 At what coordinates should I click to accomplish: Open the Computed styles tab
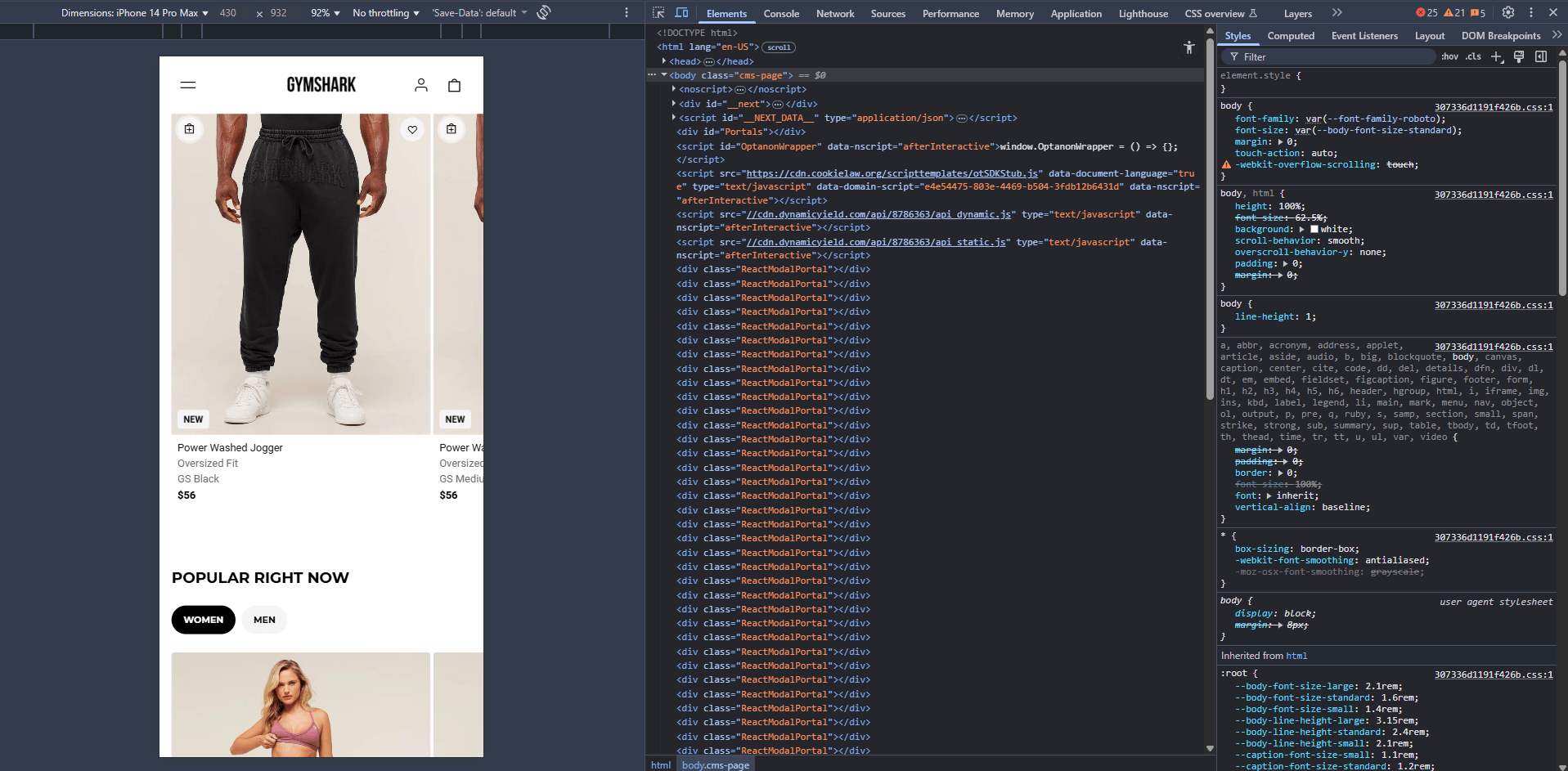click(x=1291, y=36)
